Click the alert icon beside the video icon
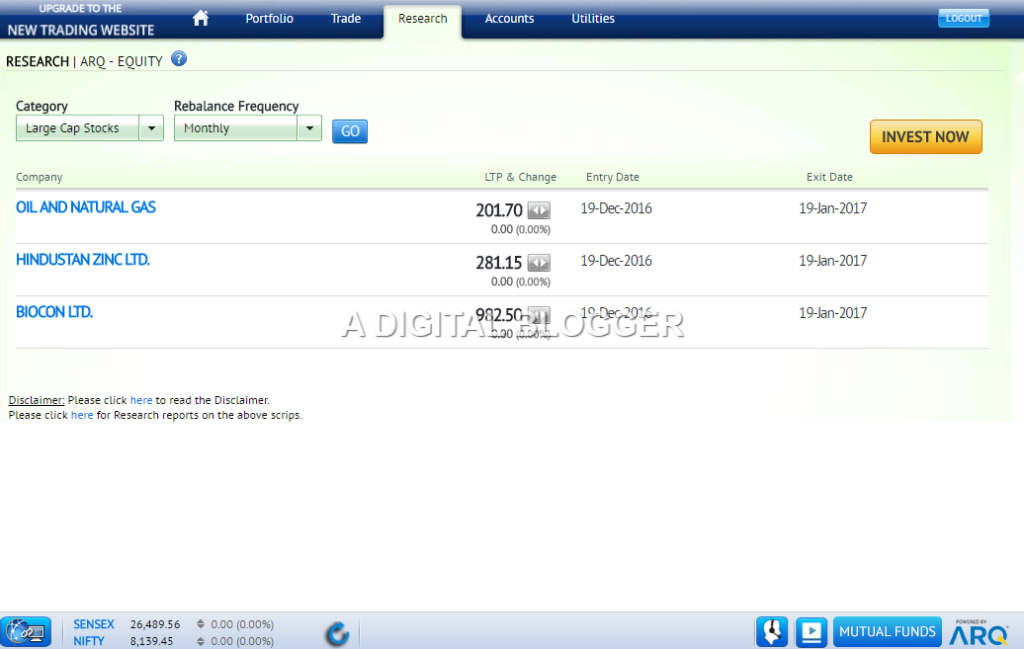Image resolution: width=1024 pixels, height=649 pixels. [x=772, y=632]
